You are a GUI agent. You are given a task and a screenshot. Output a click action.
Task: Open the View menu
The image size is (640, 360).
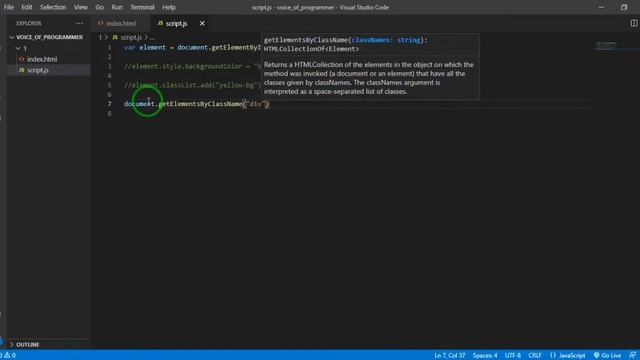click(x=80, y=7)
